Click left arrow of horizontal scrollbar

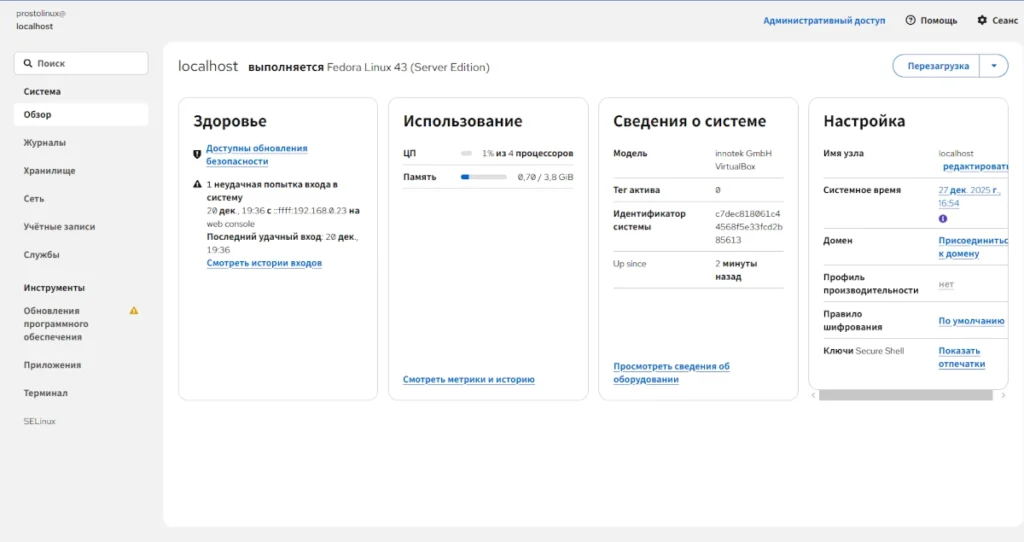(813, 395)
